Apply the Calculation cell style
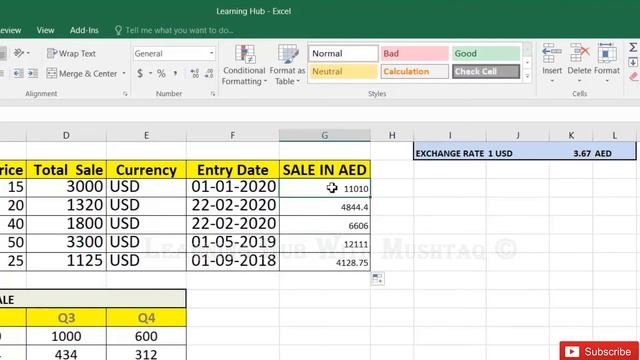This screenshot has height=360, width=640. (x=414, y=71)
